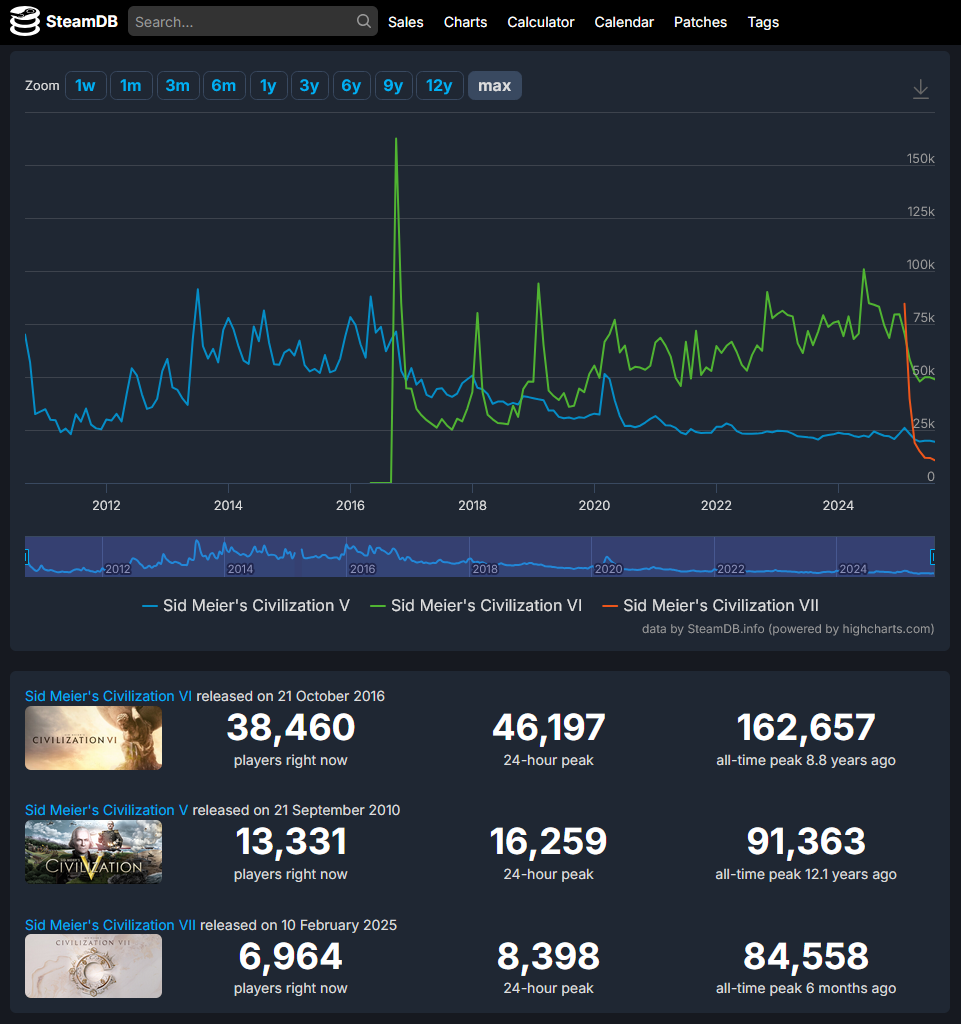Click "released on 21 October 2016" text
Image resolution: width=961 pixels, height=1024 pixels.
click(x=291, y=696)
